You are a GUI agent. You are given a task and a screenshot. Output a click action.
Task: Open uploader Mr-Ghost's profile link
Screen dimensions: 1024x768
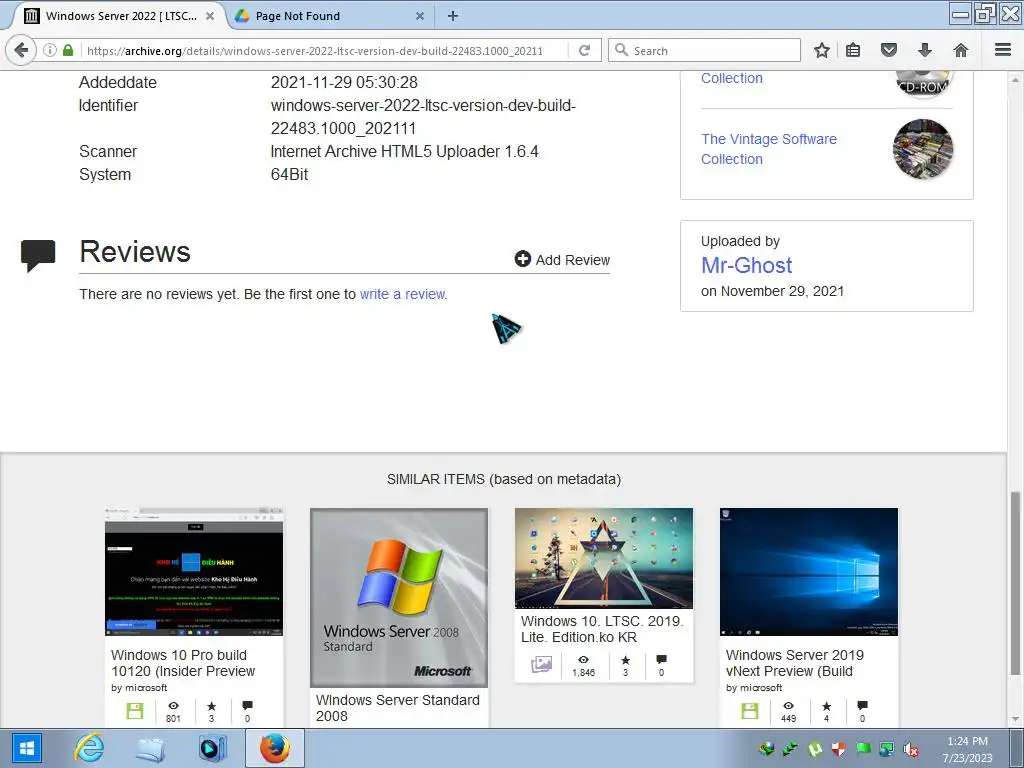point(746,265)
